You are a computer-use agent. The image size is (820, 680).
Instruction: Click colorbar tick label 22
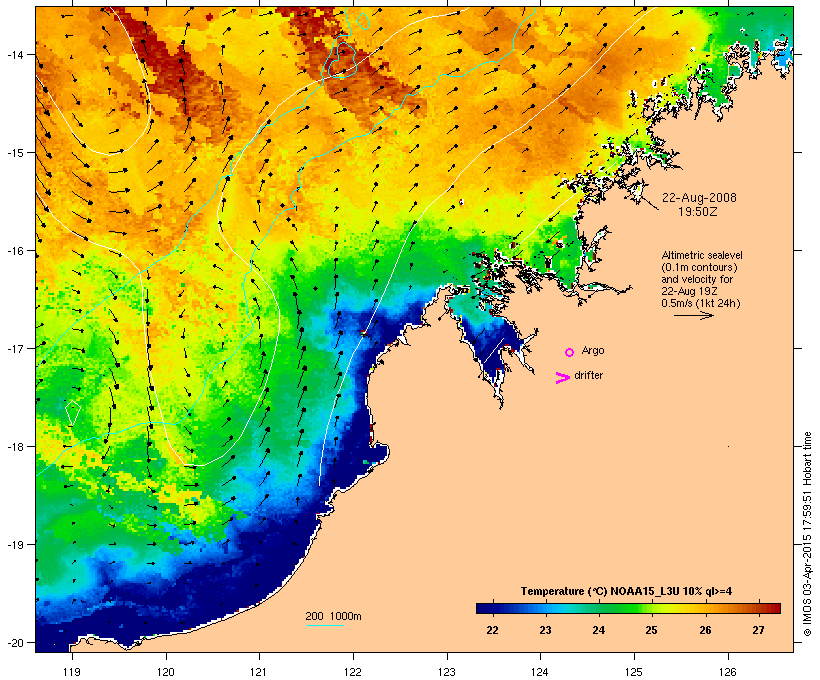(x=492, y=630)
